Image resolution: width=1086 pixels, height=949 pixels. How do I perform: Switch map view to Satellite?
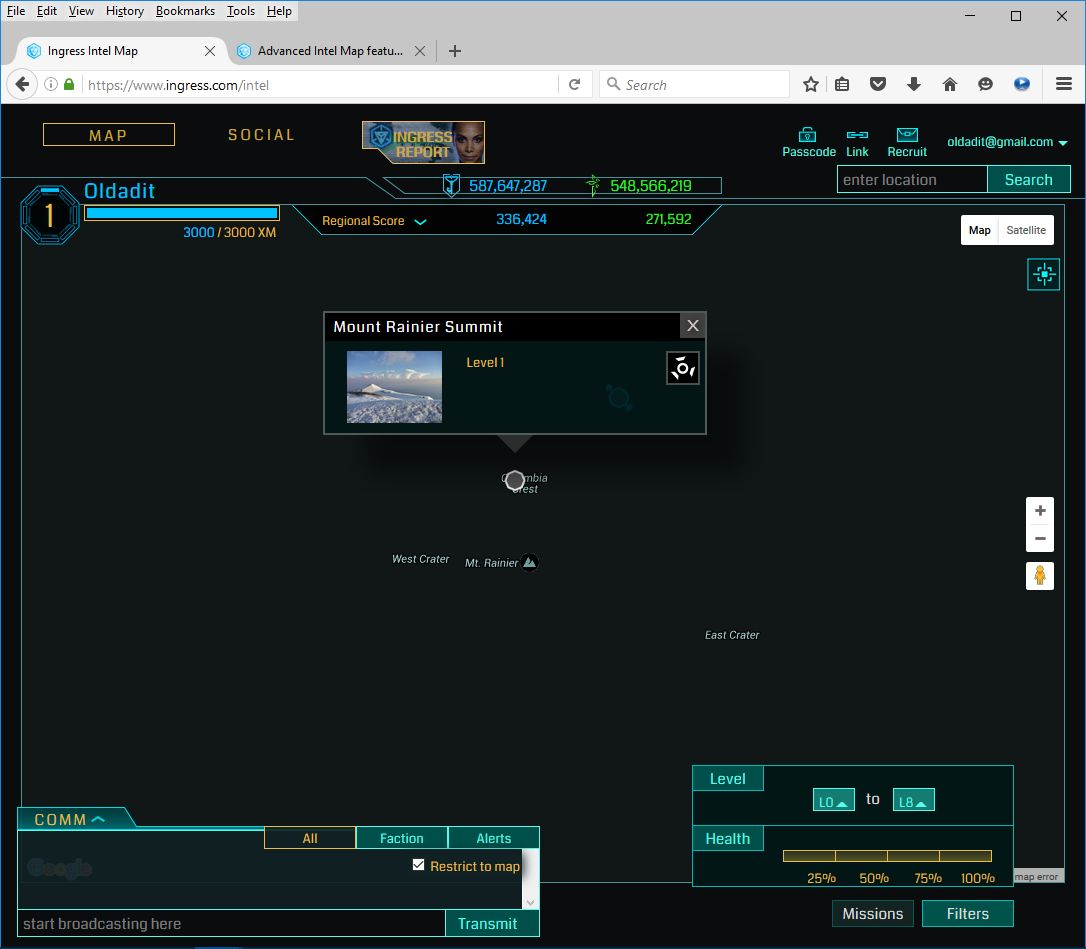coord(1026,230)
